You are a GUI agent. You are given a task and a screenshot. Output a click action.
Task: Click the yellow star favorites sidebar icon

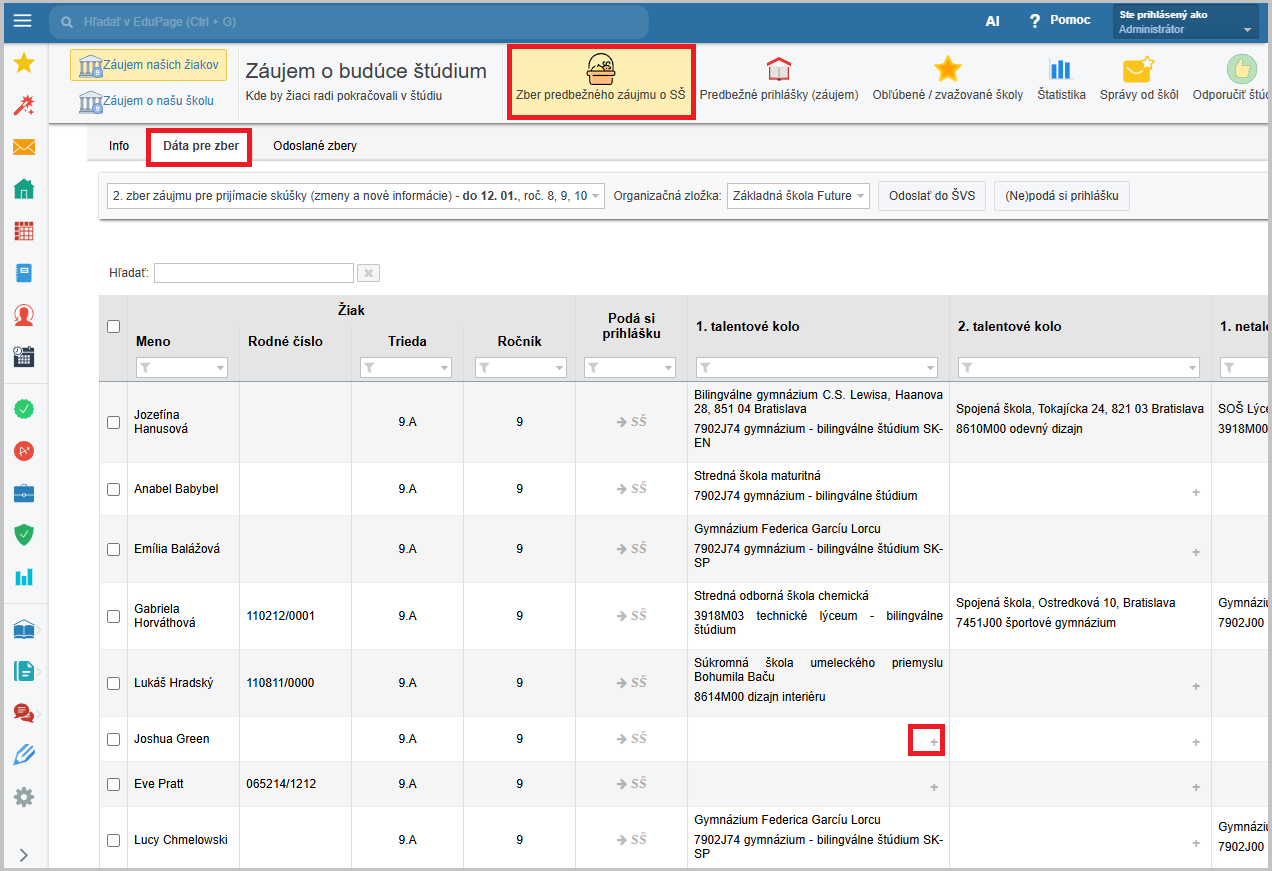24,64
